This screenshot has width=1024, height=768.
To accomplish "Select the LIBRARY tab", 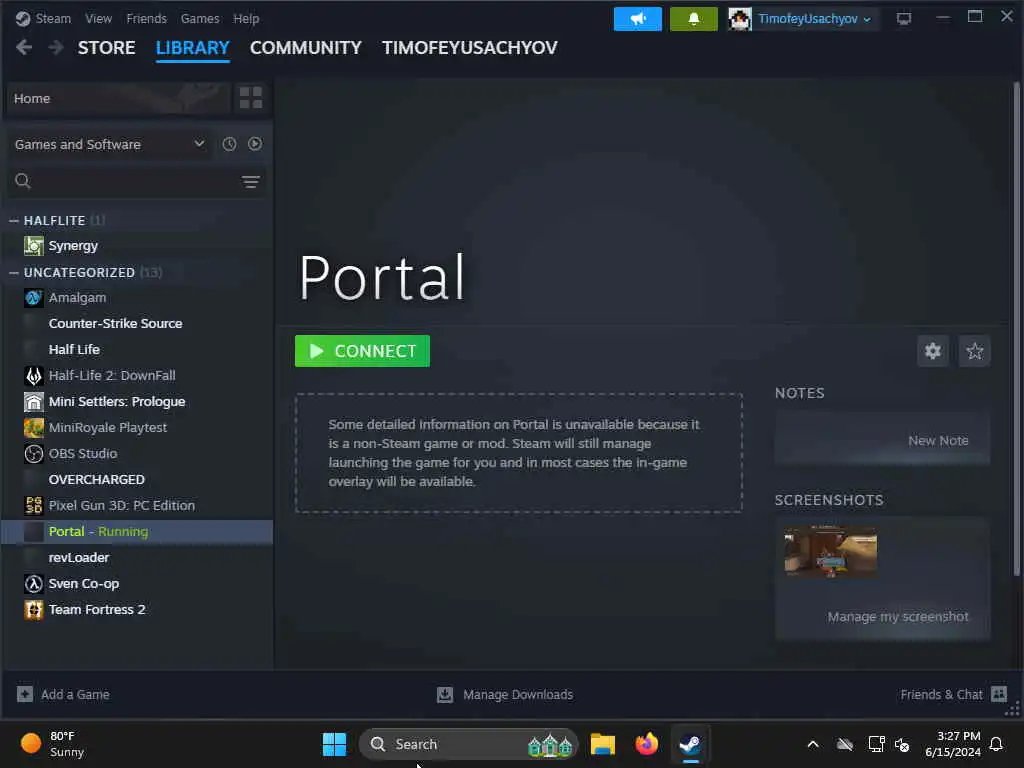I will [193, 48].
